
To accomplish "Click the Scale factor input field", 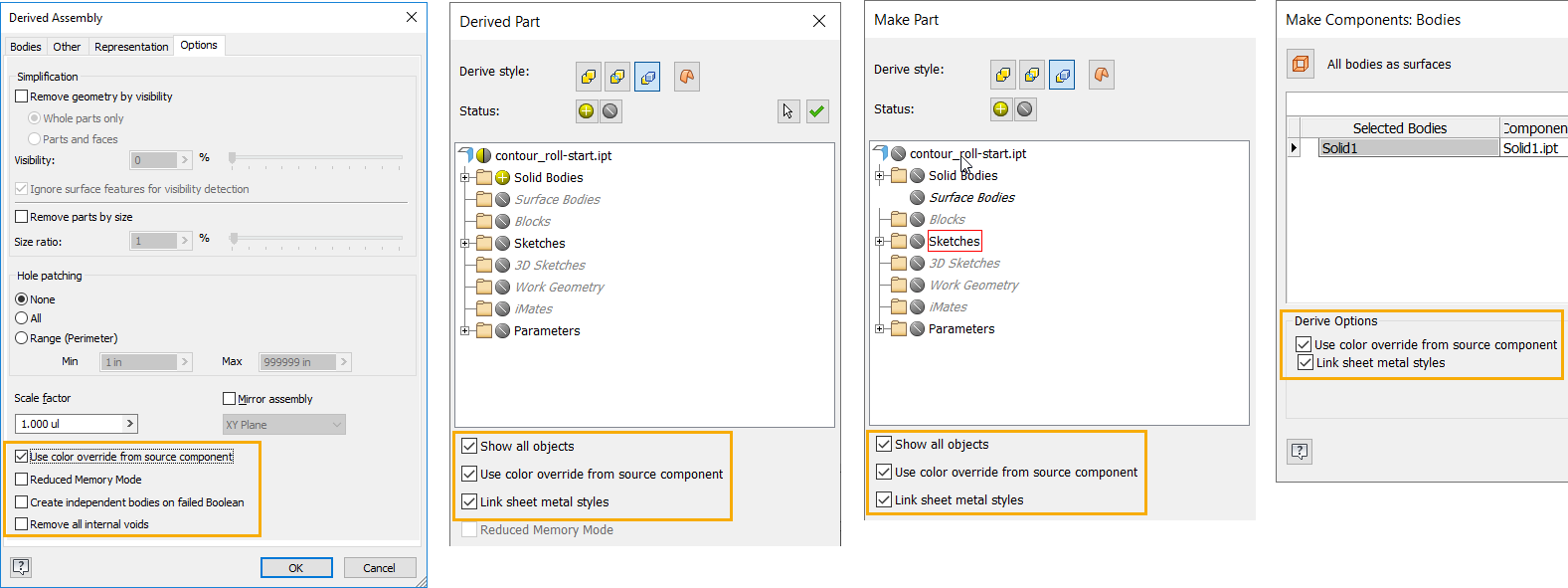I will click(x=68, y=424).
